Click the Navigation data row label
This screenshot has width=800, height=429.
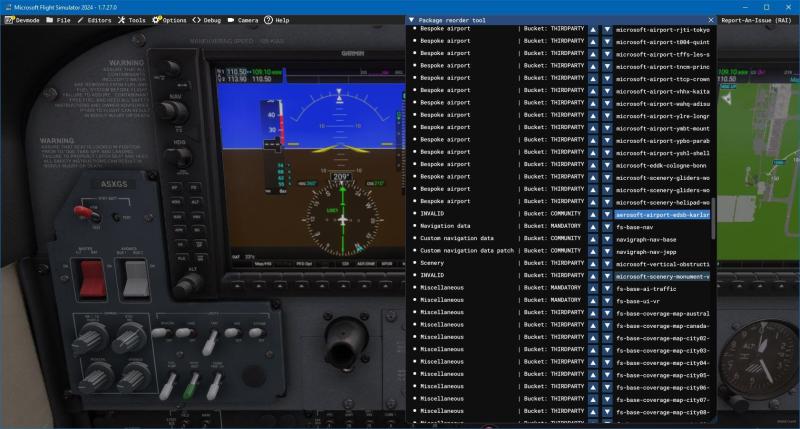pyautogui.click(x=445, y=225)
